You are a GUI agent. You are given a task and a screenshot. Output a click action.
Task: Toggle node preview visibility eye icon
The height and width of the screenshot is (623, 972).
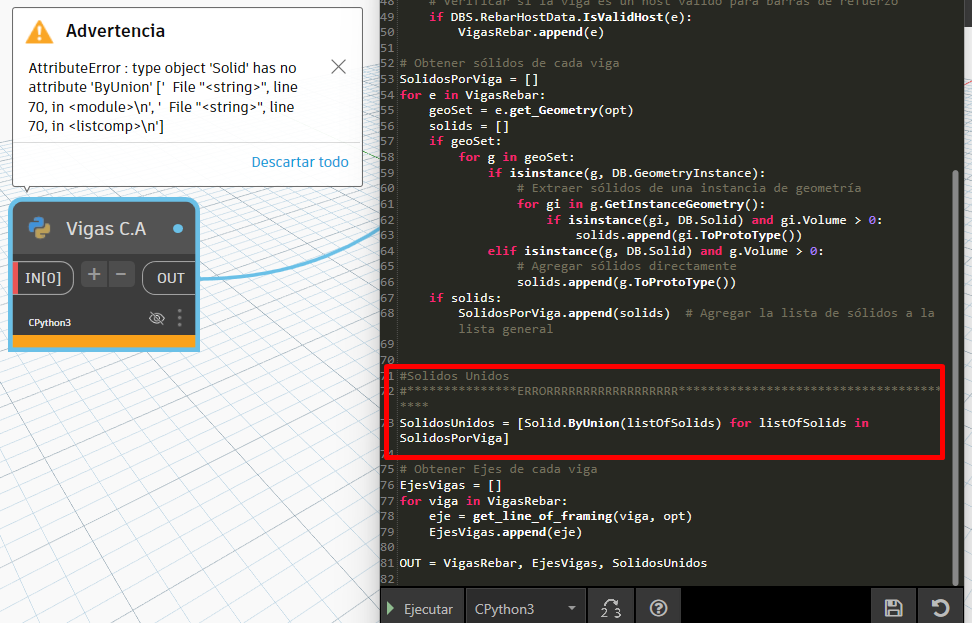coord(157,319)
